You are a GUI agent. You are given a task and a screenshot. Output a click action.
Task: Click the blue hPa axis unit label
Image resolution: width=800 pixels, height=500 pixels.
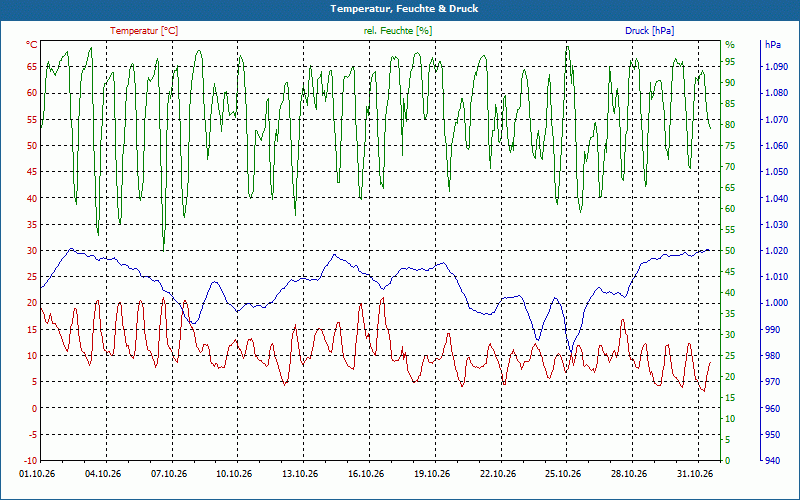point(772,45)
